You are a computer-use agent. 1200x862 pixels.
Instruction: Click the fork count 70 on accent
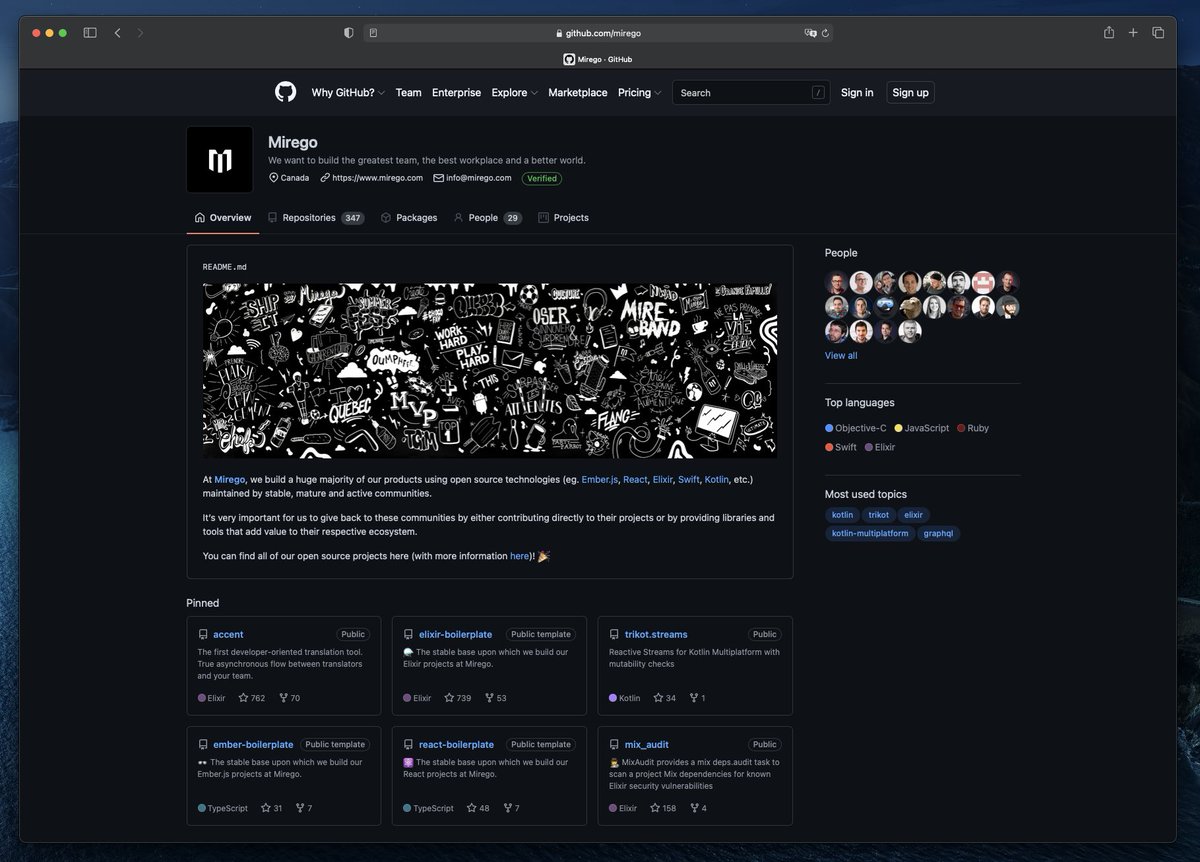click(289, 698)
